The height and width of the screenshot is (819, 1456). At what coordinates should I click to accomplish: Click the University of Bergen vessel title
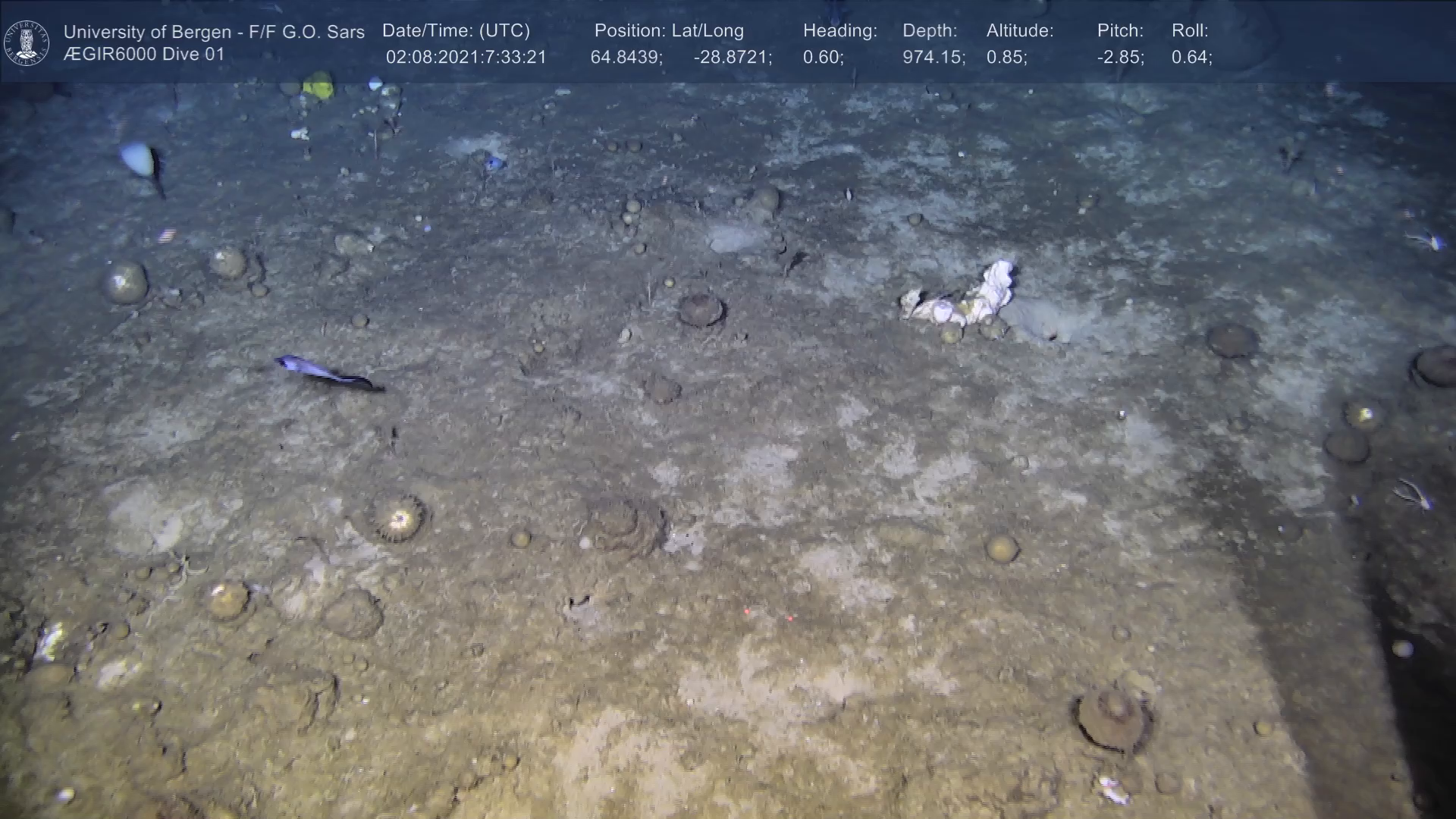214,32
